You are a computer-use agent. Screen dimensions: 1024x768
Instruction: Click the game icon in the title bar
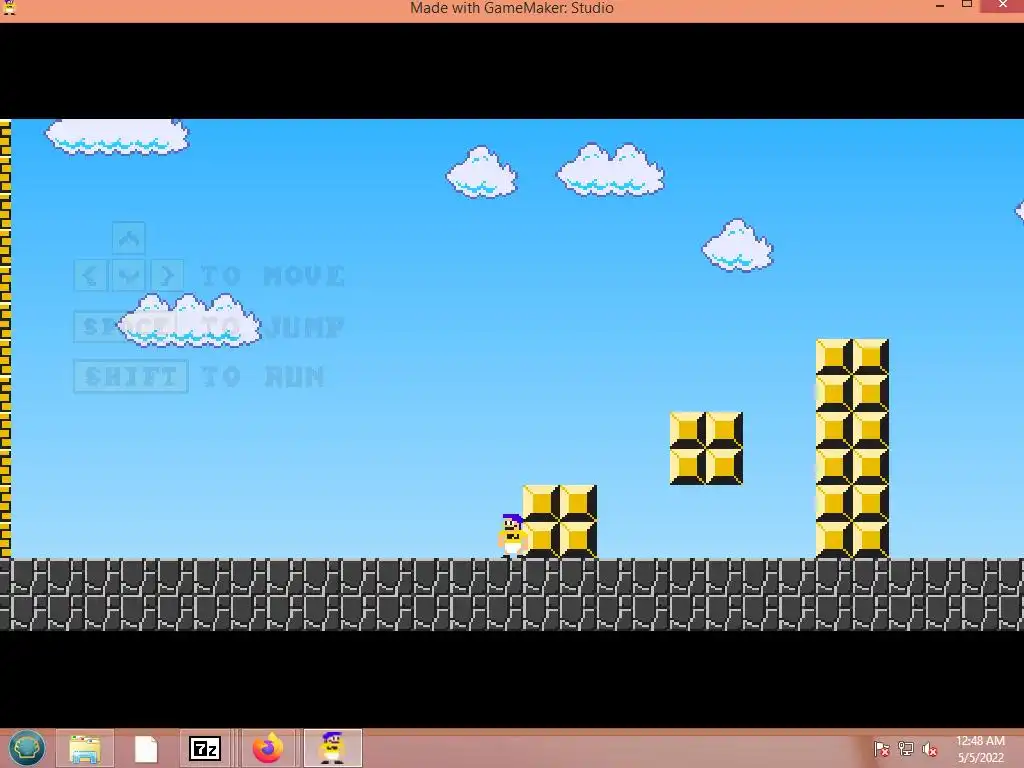(x=9, y=7)
